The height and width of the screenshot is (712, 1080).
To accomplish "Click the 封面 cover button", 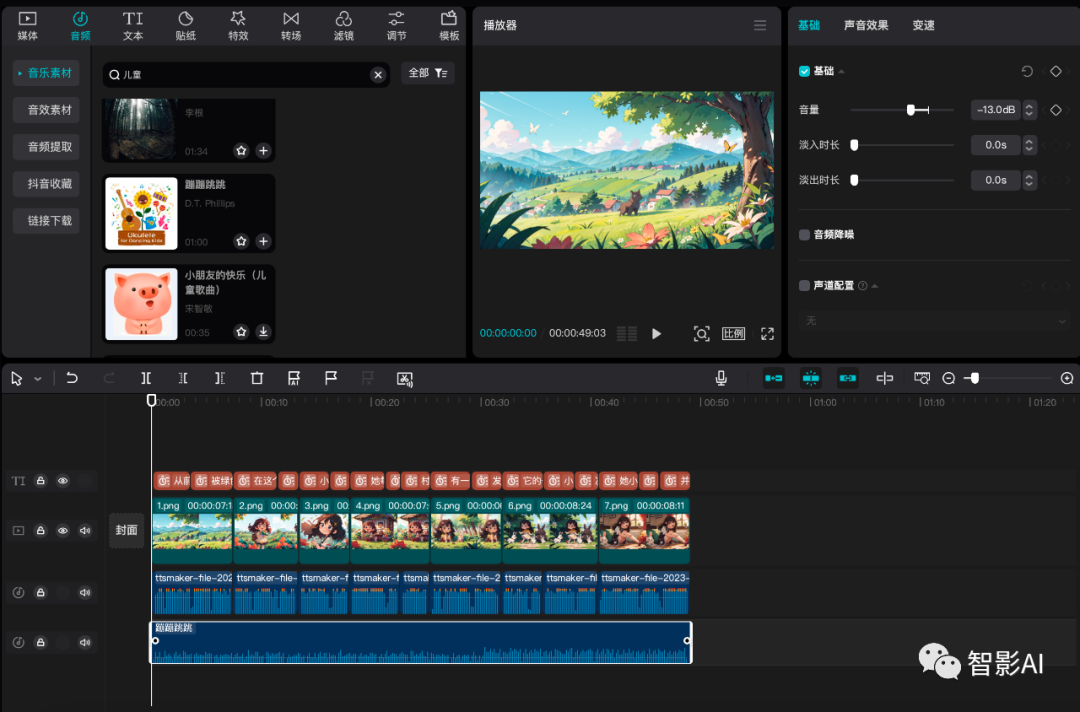I will pyautogui.click(x=126, y=530).
